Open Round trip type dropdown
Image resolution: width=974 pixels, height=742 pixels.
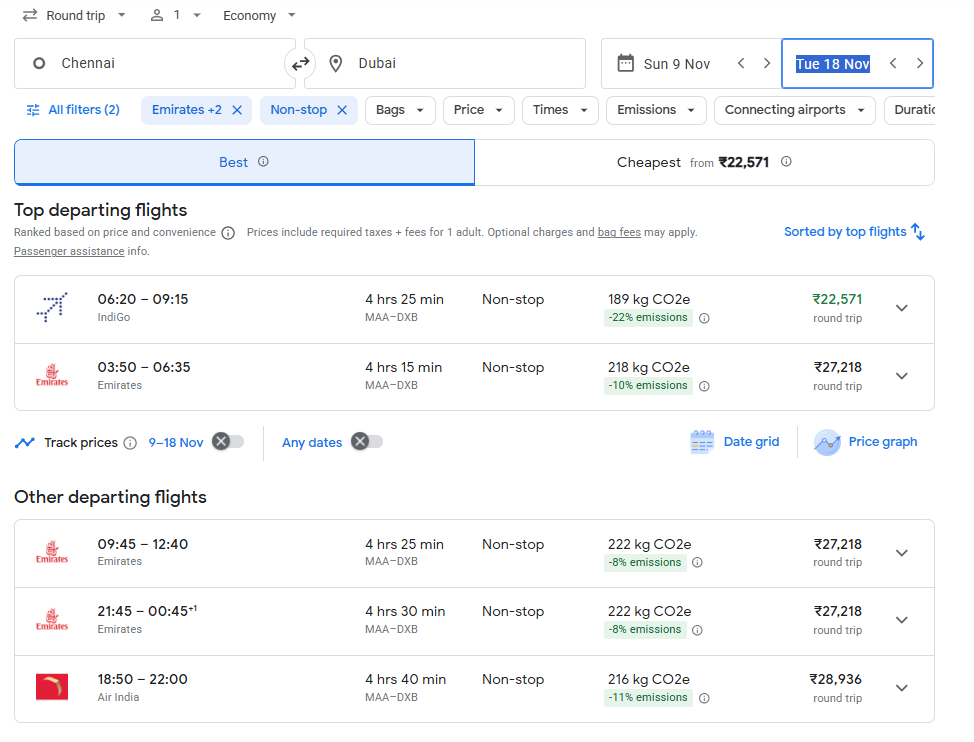click(75, 16)
